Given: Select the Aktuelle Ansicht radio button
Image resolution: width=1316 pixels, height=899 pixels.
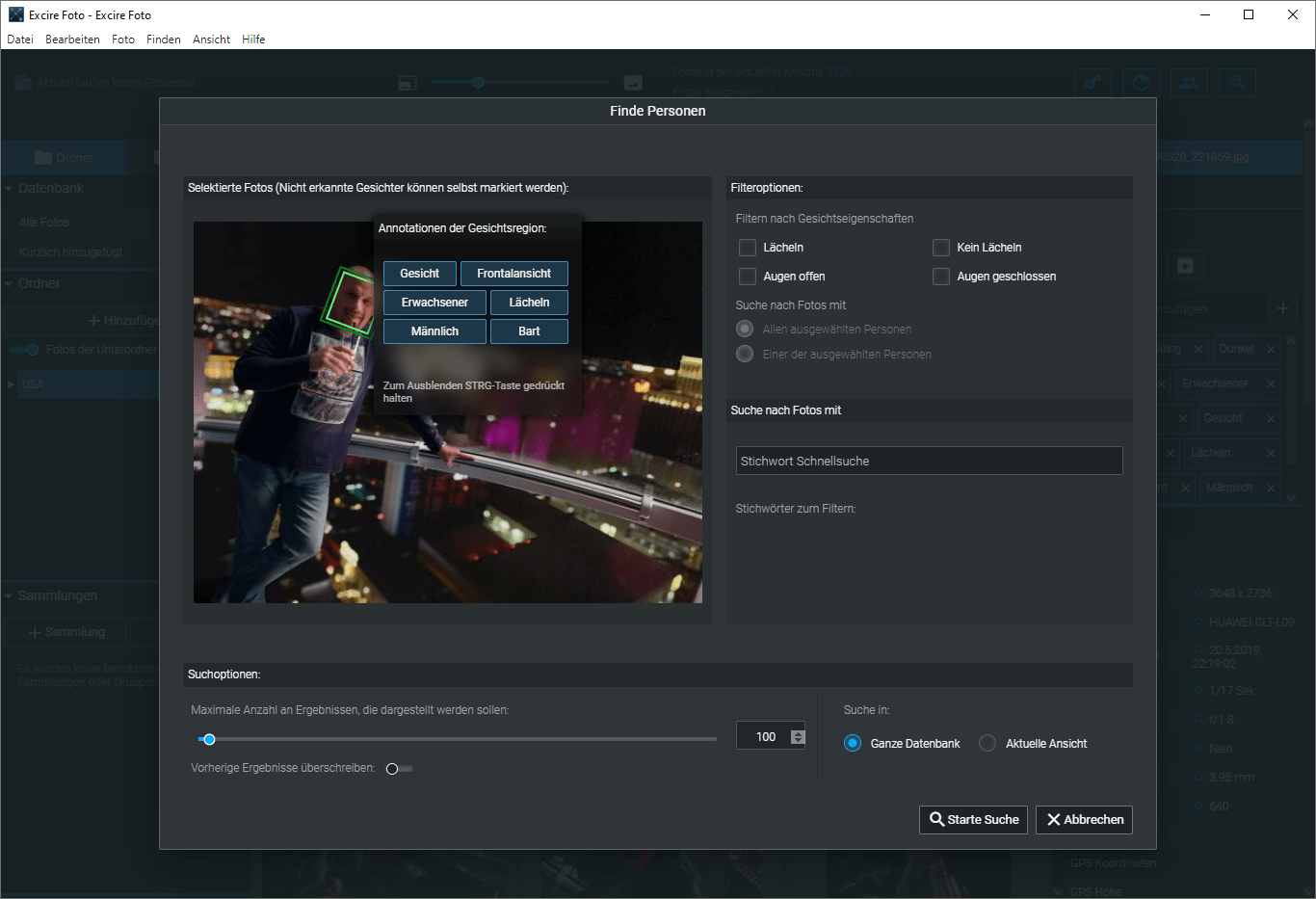Looking at the screenshot, I should (987, 743).
